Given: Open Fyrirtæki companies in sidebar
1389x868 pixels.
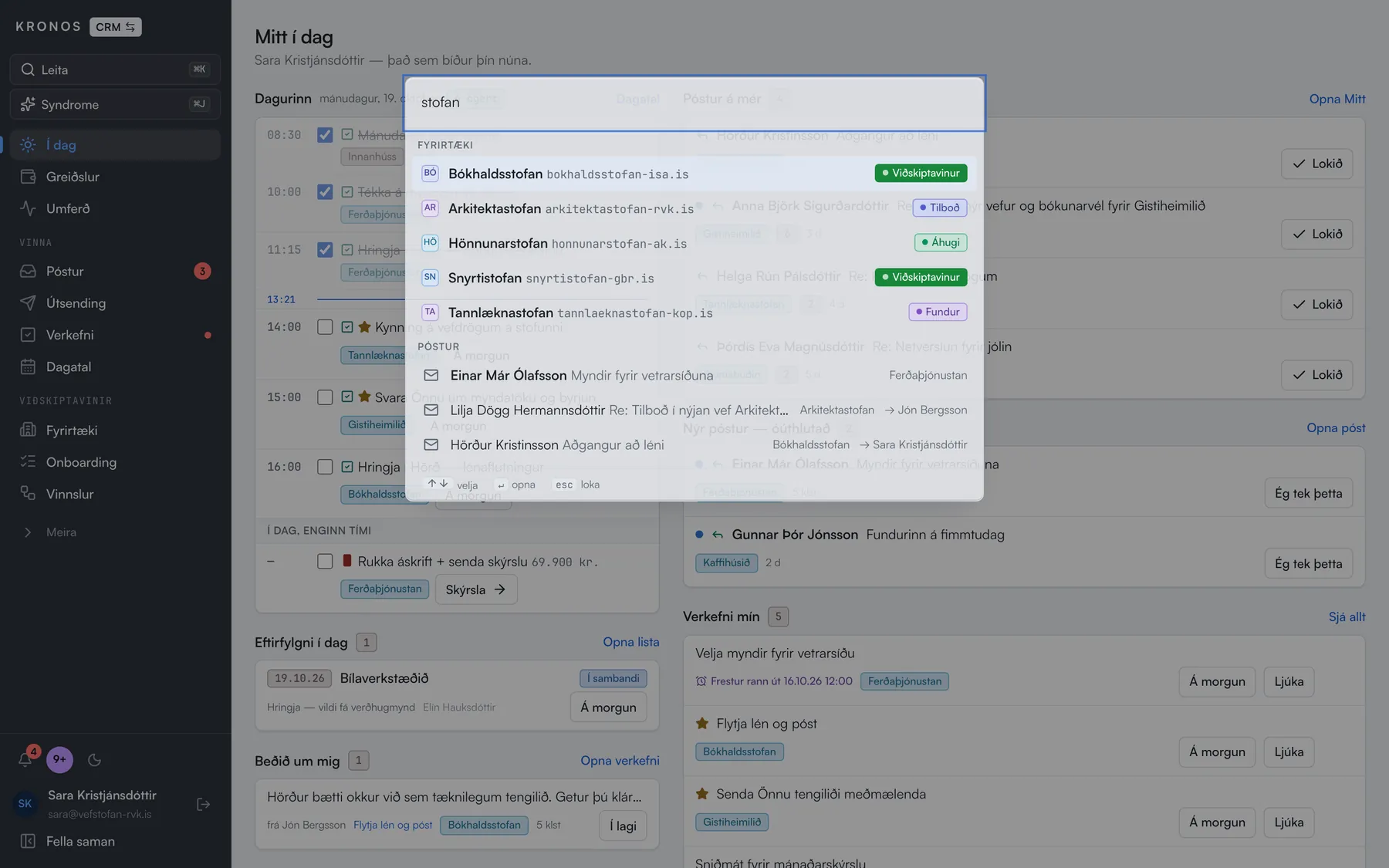Looking at the screenshot, I should pos(116,431).
